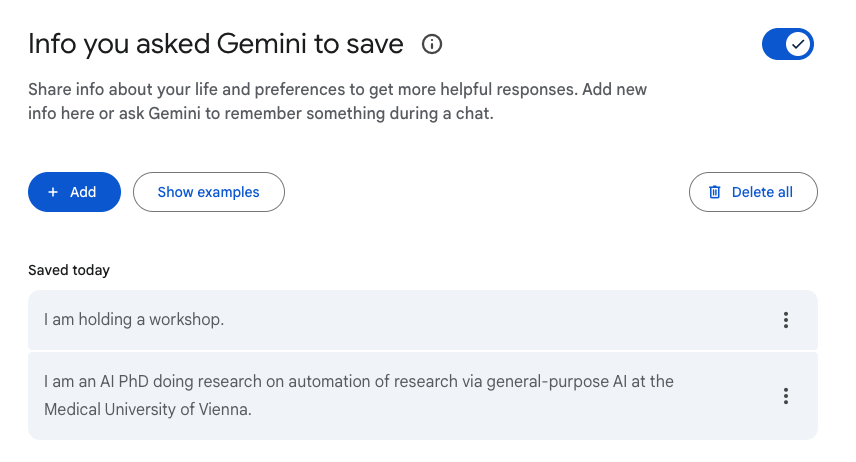Show examples of saved info
This screenshot has width=856, height=462.
[208, 192]
